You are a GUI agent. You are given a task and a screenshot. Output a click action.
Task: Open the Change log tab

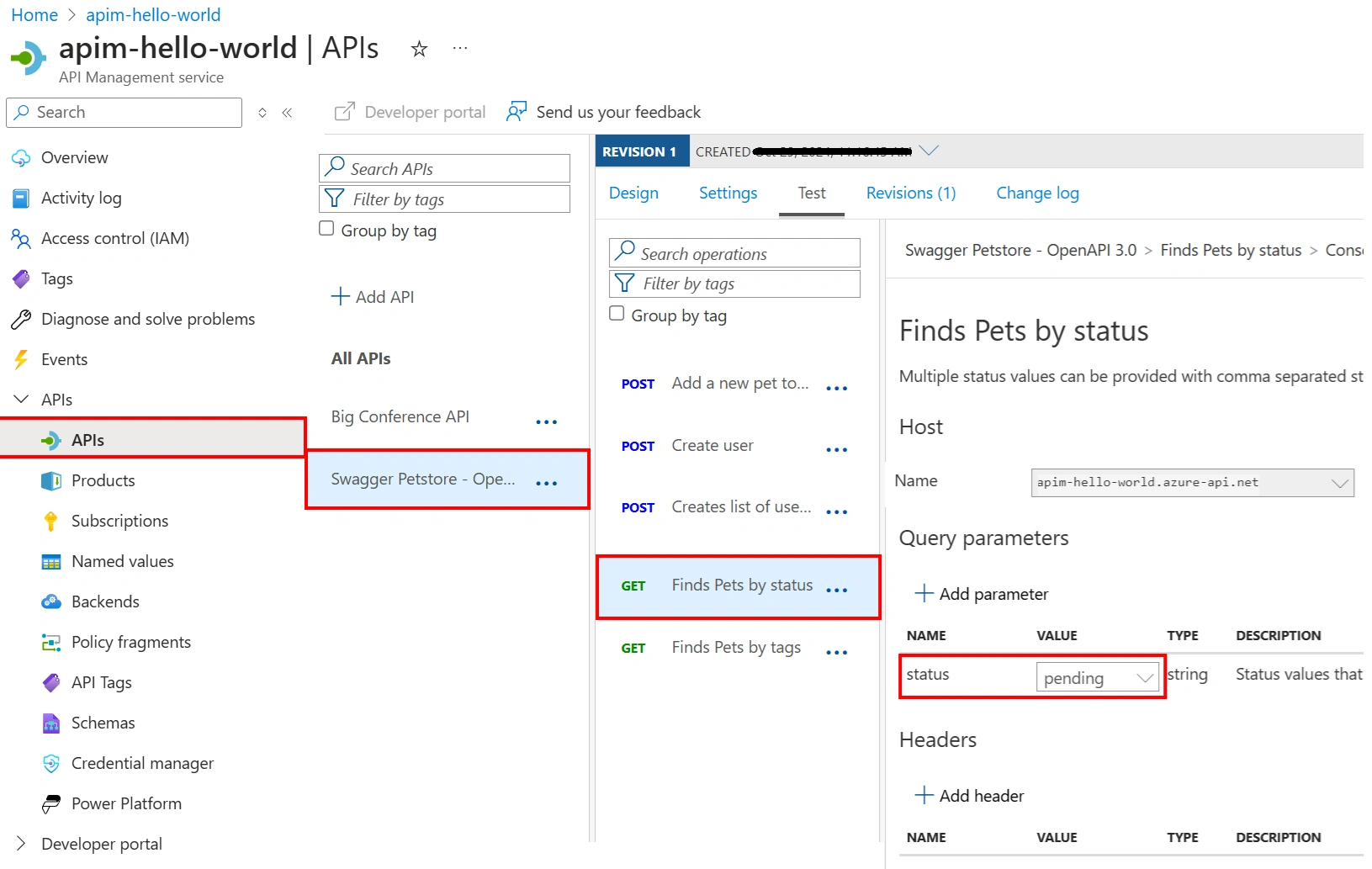tap(1037, 193)
